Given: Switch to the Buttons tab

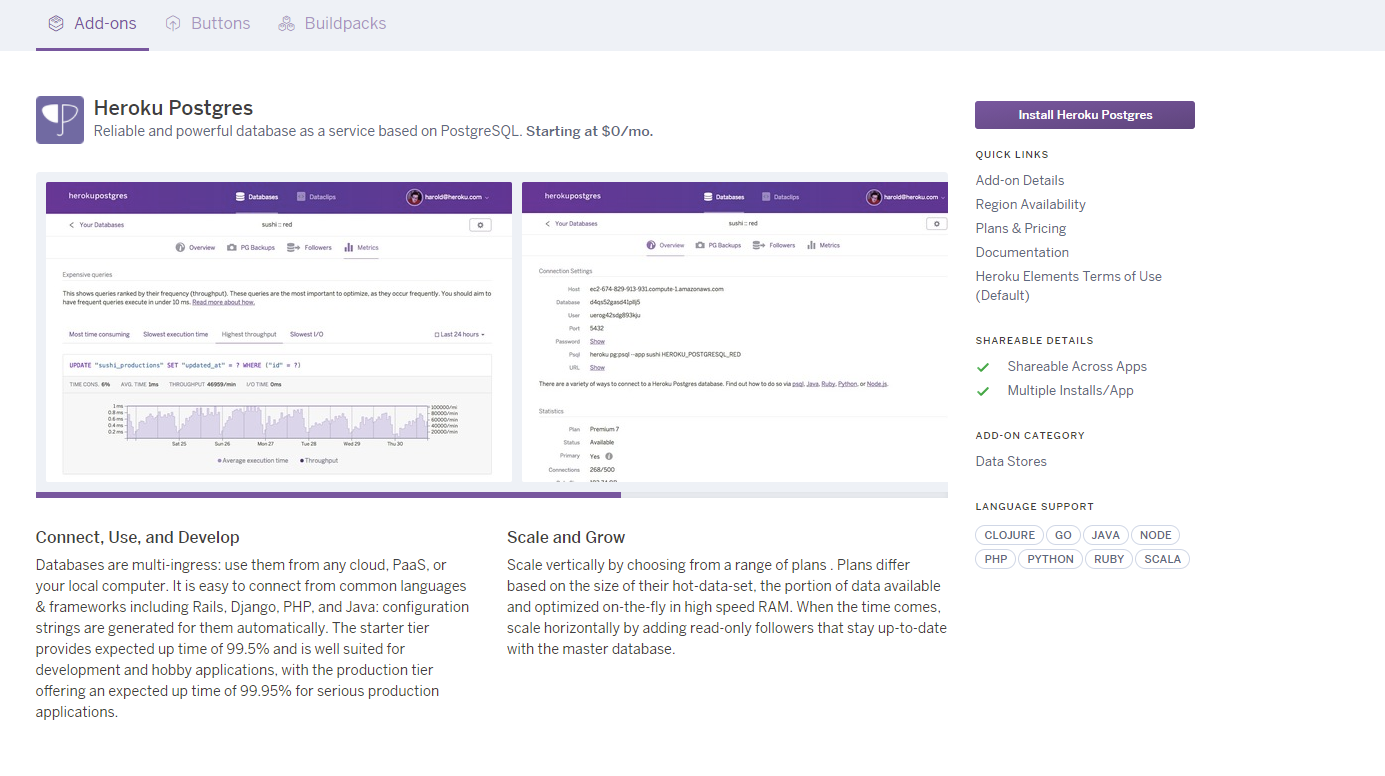Looking at the screenshot, I should tap(219, 23).
